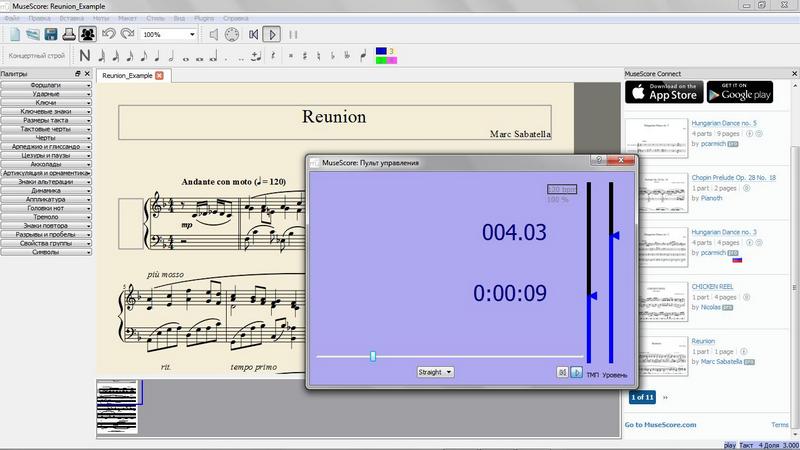Switch to voice 1 blue button
The height and width of the screenshot is (450, 800).
pyautogui.click(x=381, y=51)
